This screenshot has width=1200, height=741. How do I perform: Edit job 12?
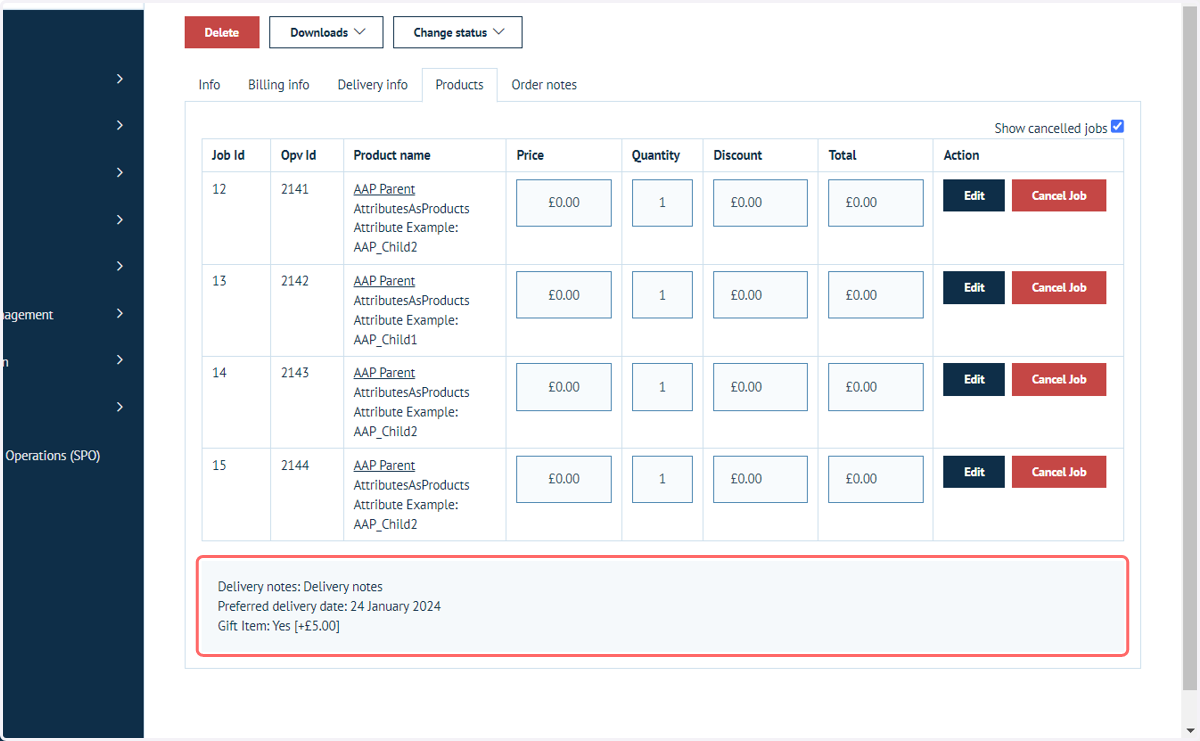(x=974, y=196)
